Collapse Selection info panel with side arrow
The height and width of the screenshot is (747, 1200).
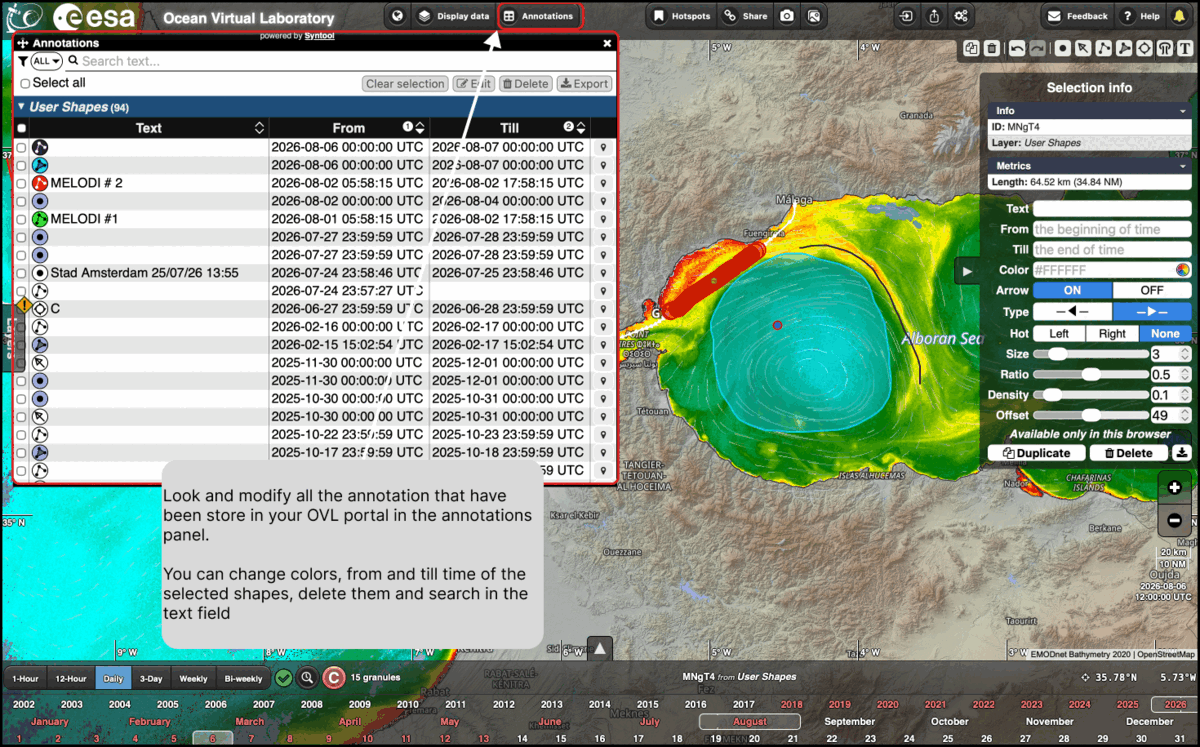pos(966,270)
